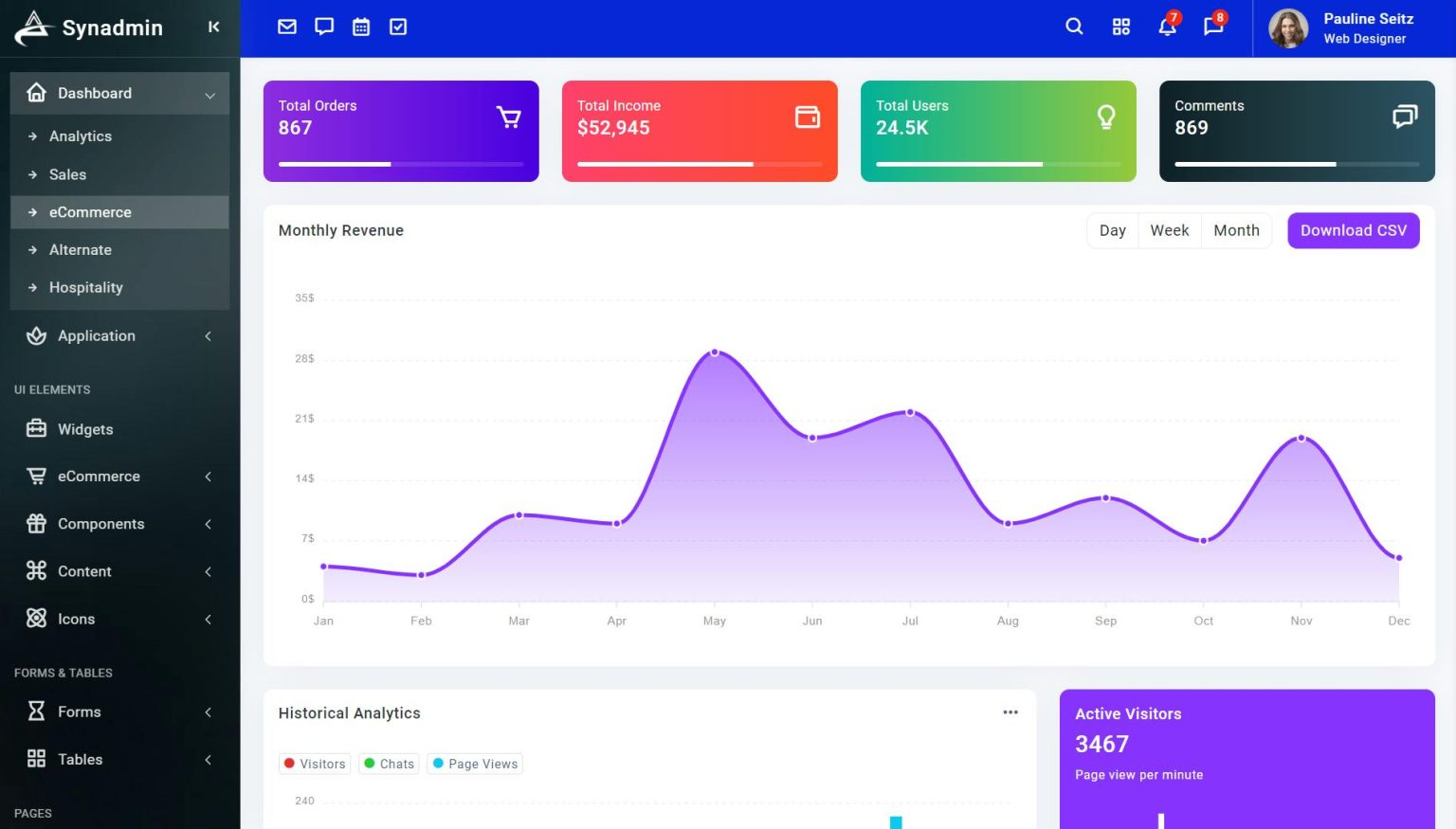Collapse the Dashboard section

point(94,93)
